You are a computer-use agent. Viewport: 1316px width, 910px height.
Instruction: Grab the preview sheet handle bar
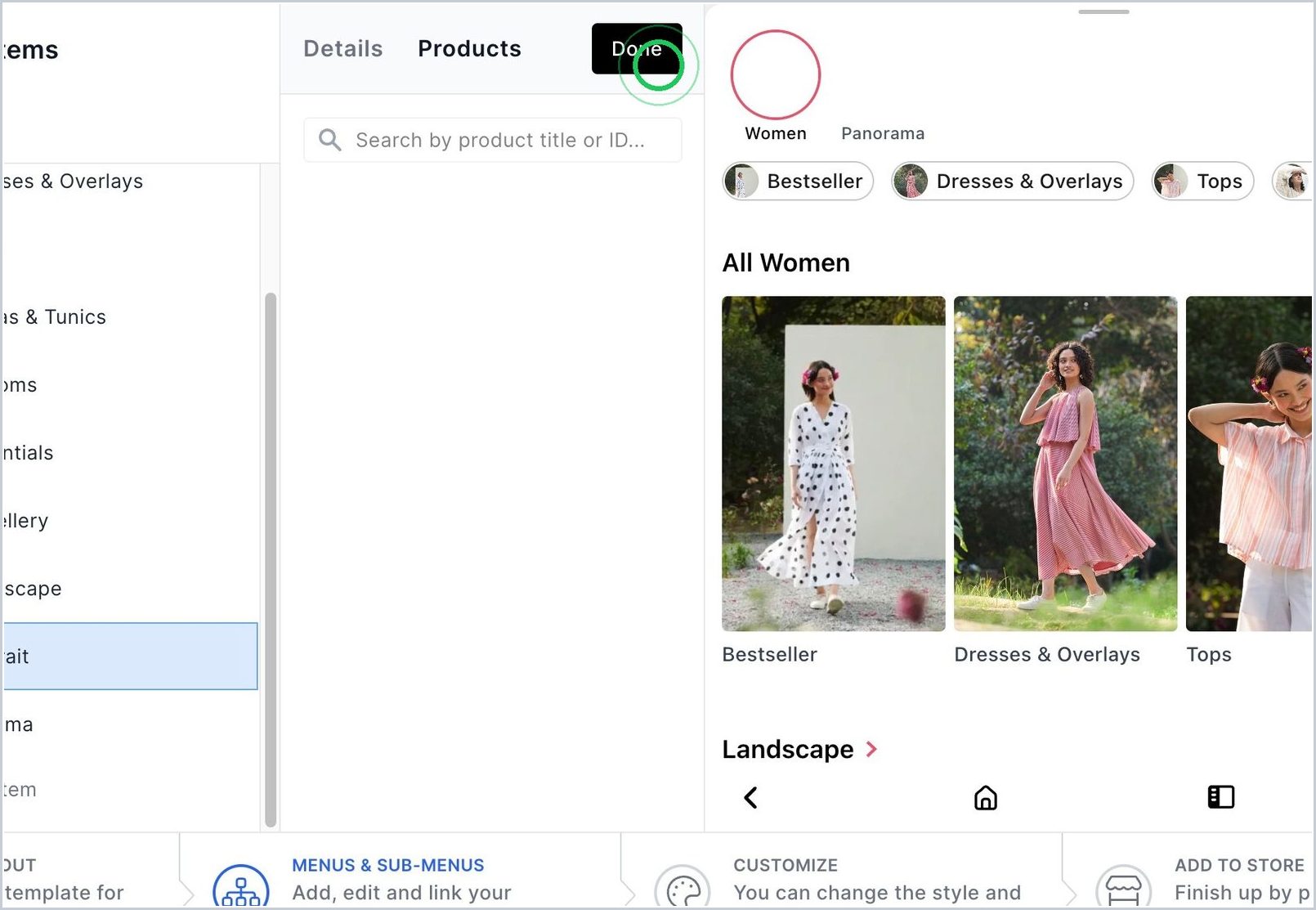pos(1103,11)
